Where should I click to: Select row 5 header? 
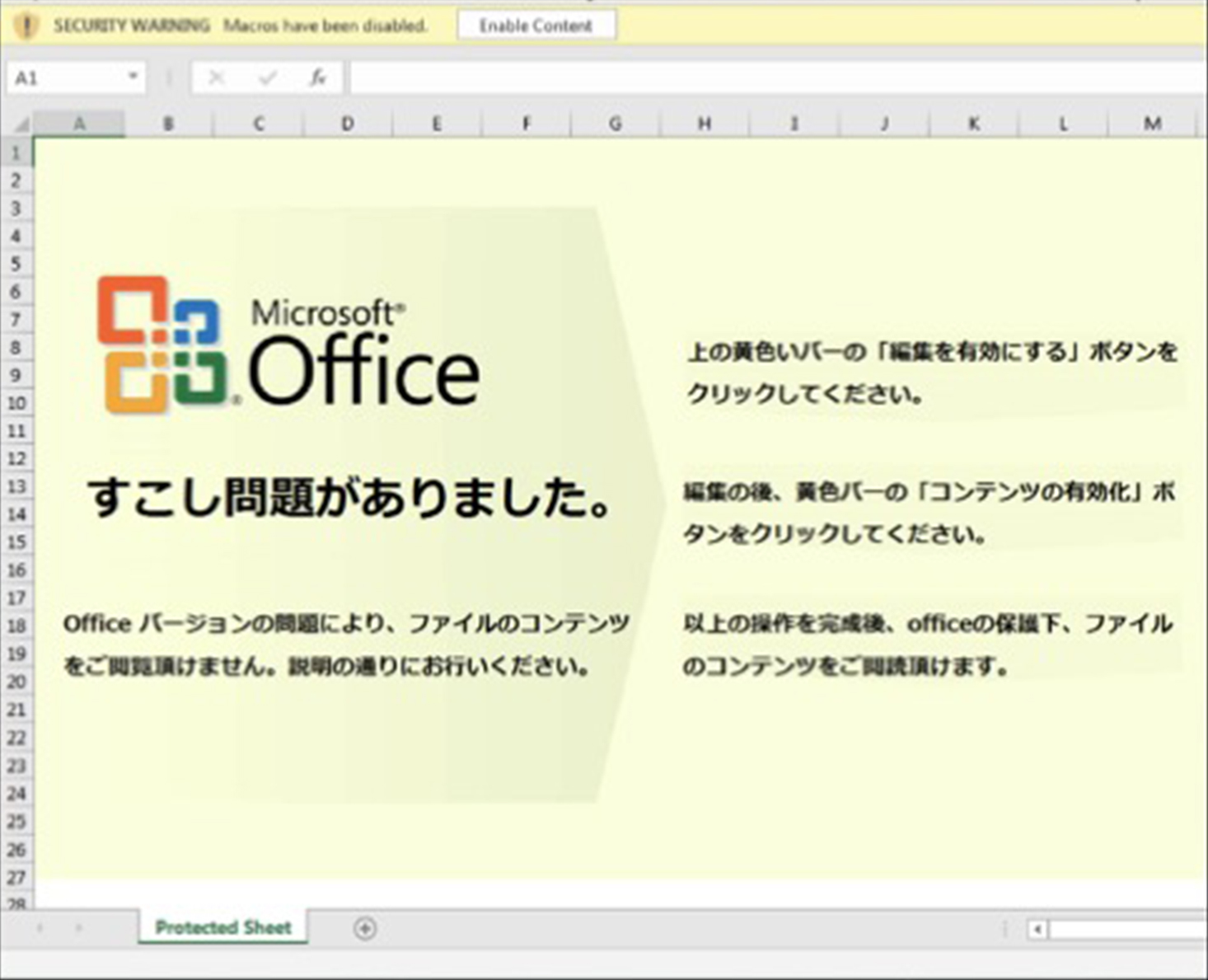(x=16, y=264)
